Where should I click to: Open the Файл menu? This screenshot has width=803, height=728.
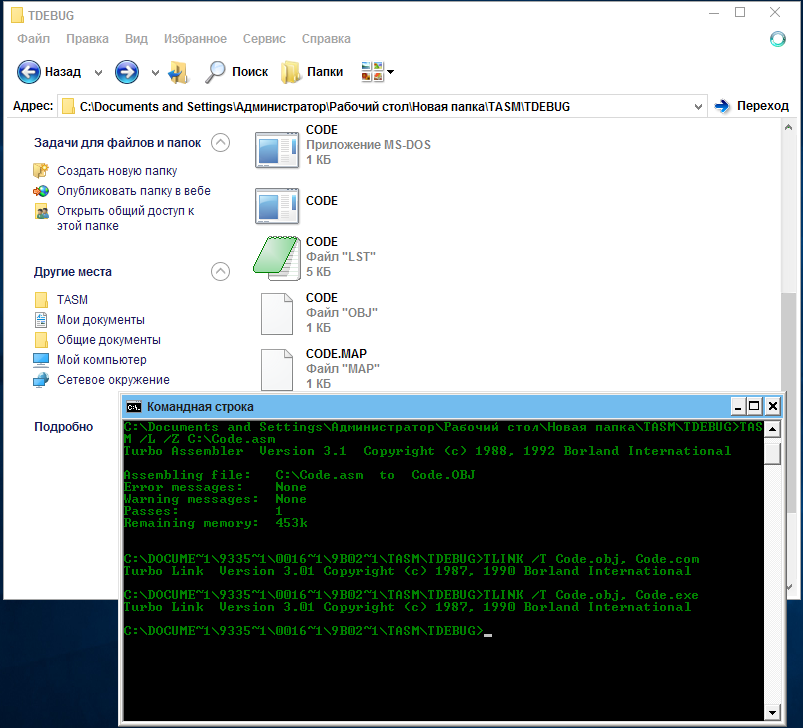click(33, 39)
